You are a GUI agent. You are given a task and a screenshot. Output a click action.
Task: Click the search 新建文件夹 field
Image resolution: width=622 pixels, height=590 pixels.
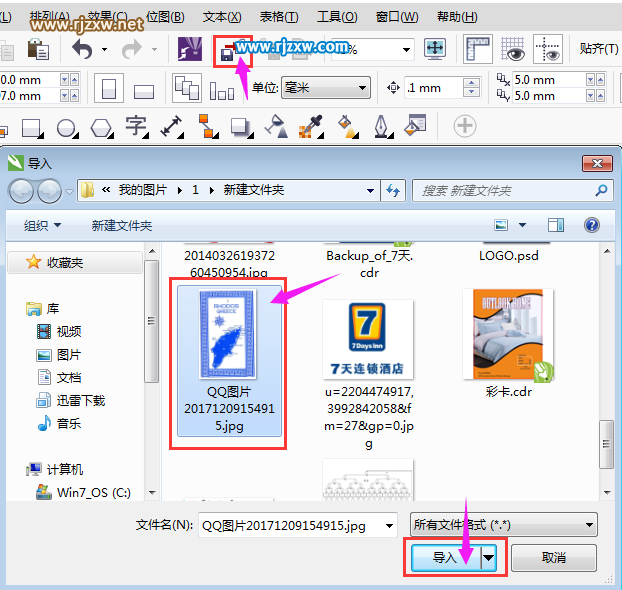pos(512,190)
